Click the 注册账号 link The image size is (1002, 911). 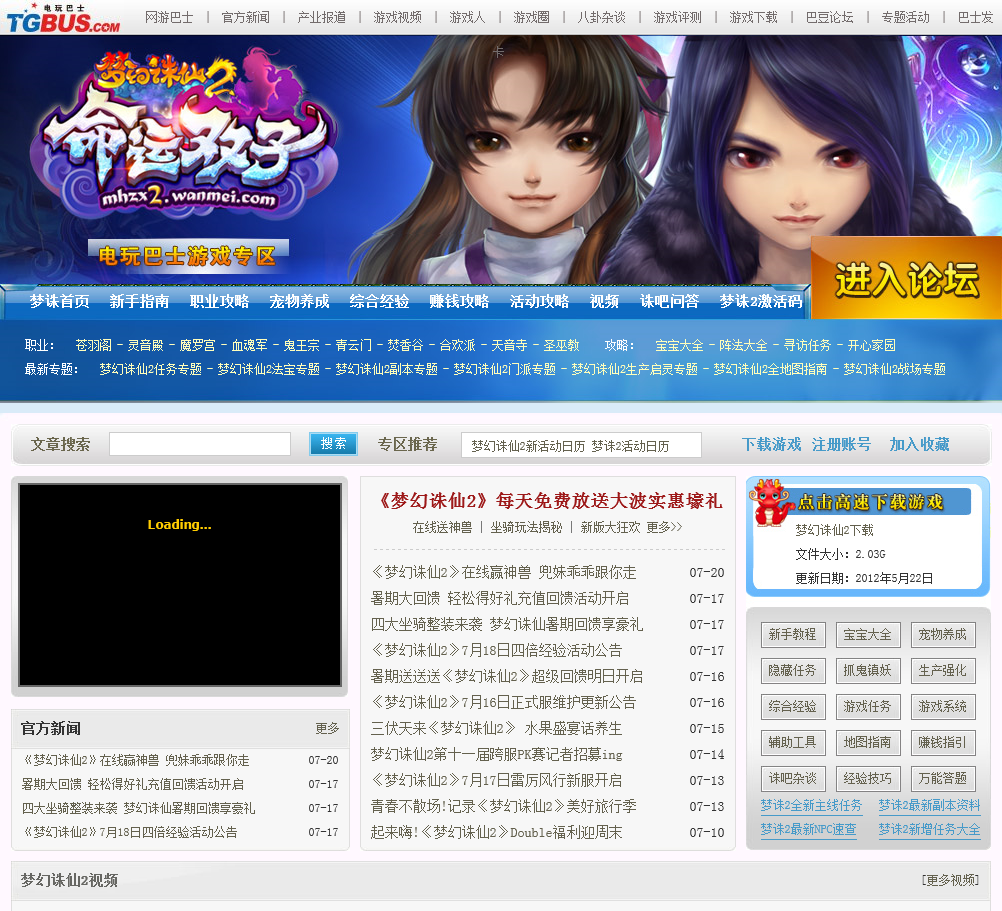click(x=841, y=444)
